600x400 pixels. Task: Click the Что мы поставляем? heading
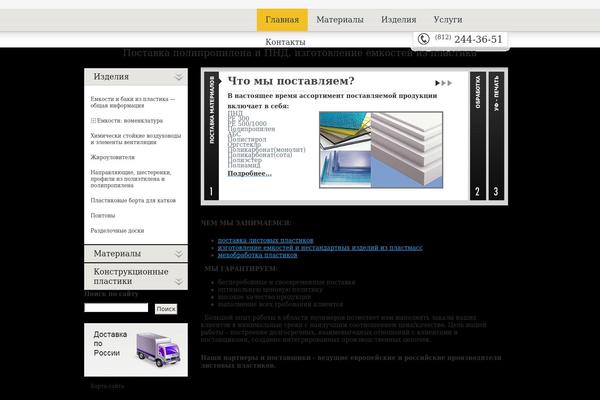tap(291, 81)
